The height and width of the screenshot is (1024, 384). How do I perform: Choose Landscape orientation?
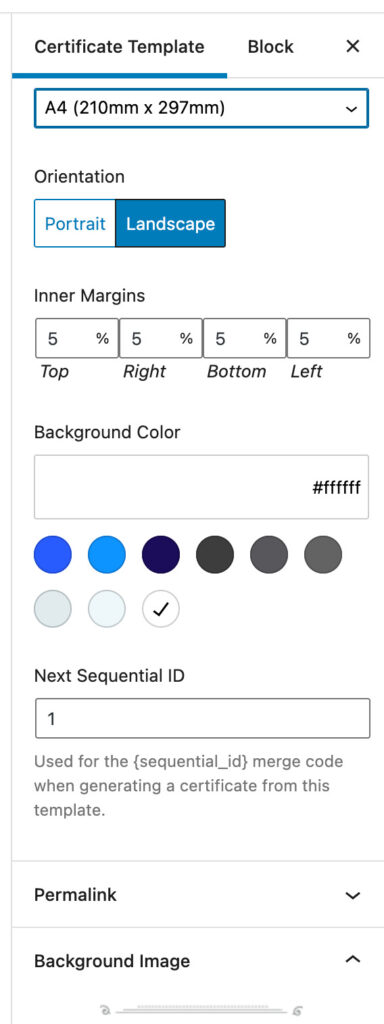[x=170, y=223]
